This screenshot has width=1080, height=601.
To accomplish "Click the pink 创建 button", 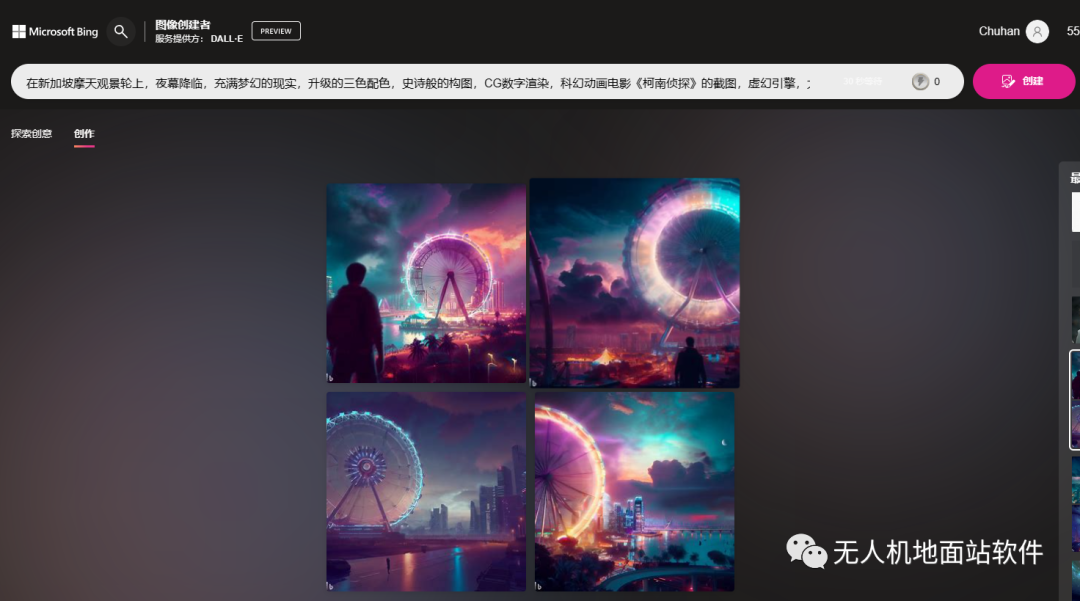I will click(1023, 81).
